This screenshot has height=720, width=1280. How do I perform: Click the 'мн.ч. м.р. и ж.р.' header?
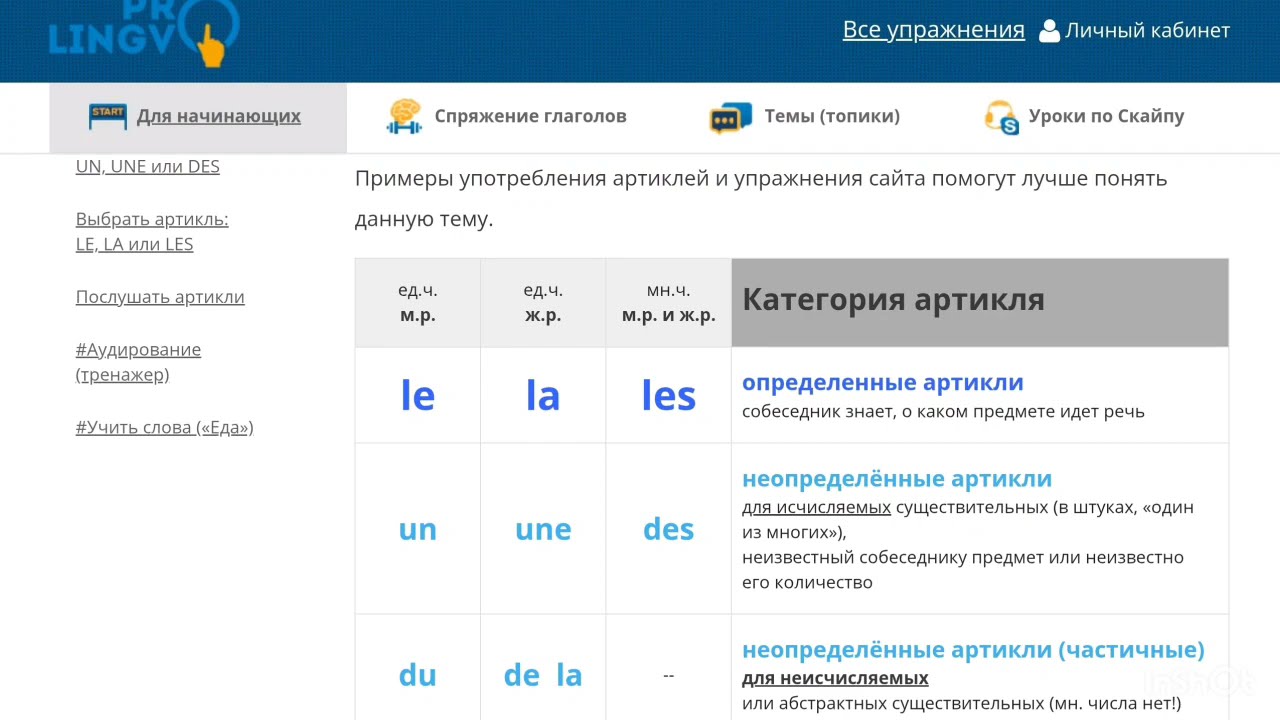(668, 303)
